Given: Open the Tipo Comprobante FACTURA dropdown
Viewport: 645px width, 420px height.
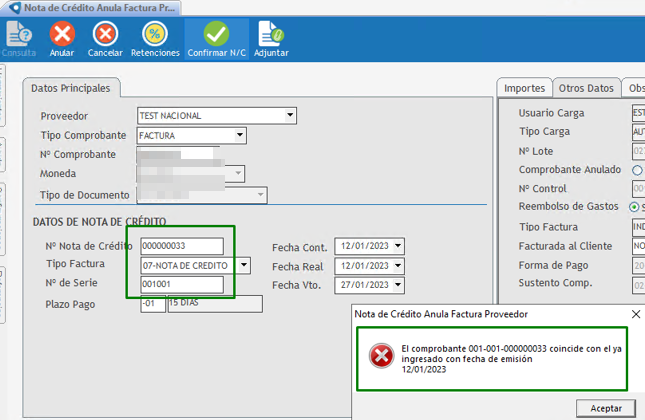Looking at the screenshot, I should 240,135.
